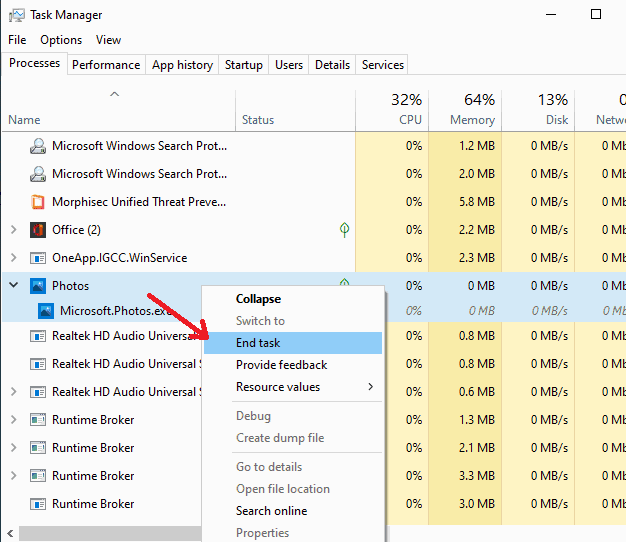Switch to the Services tab
The height and width of the screenshot is (542, 626).
(x=382, y=65)
